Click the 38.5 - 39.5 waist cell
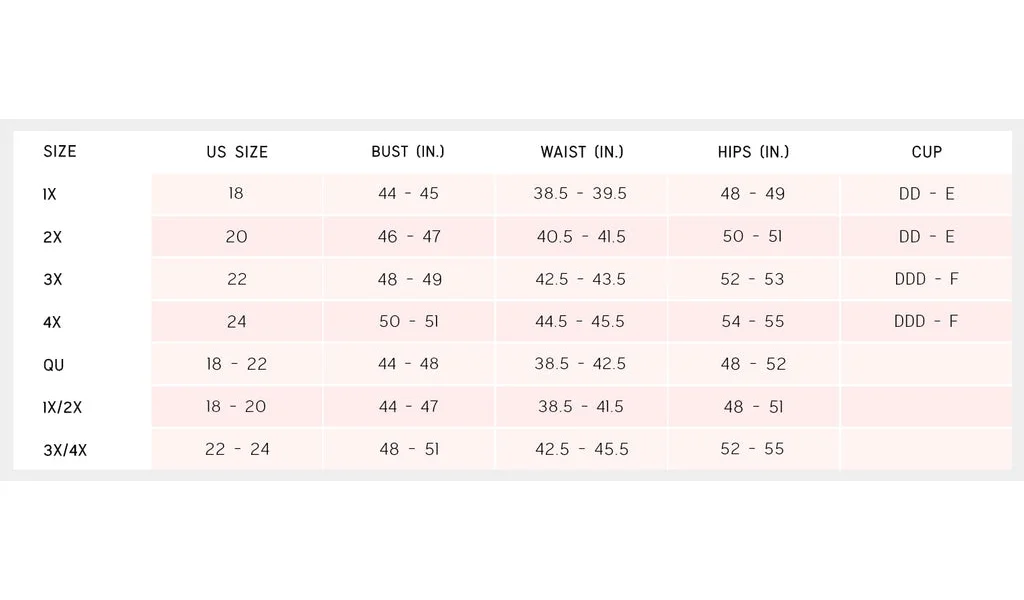1024x600 pixels. (580, 194)
